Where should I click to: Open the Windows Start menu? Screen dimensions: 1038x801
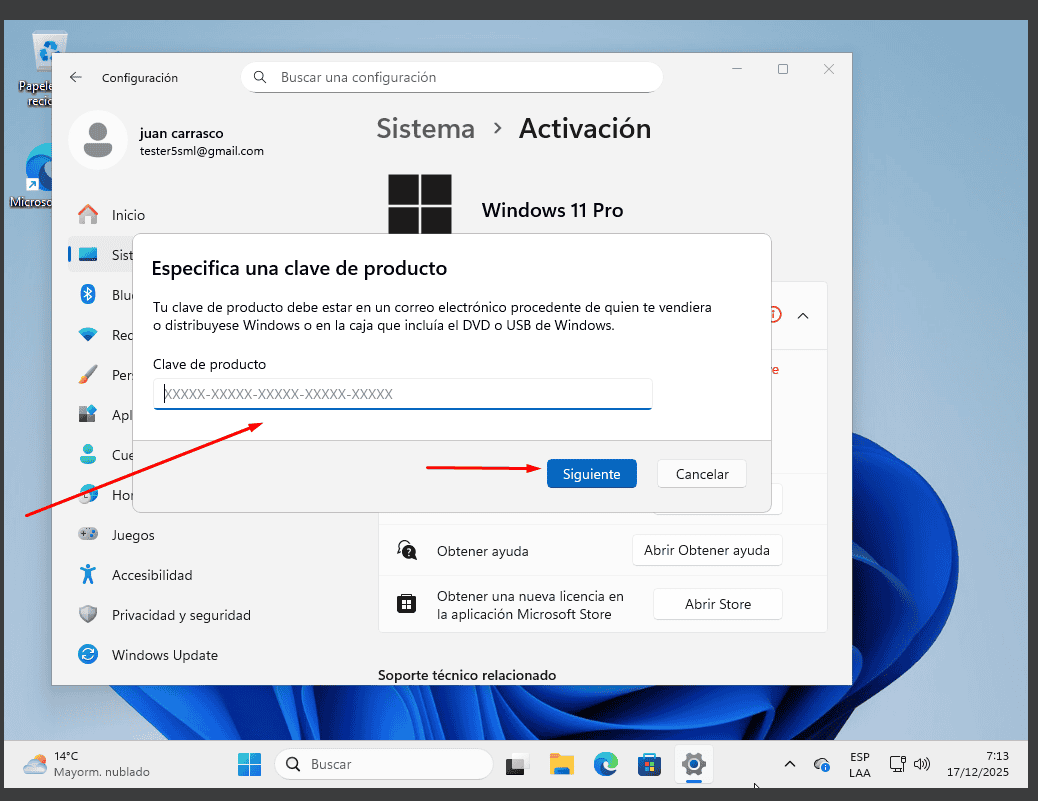click(249, 765)
